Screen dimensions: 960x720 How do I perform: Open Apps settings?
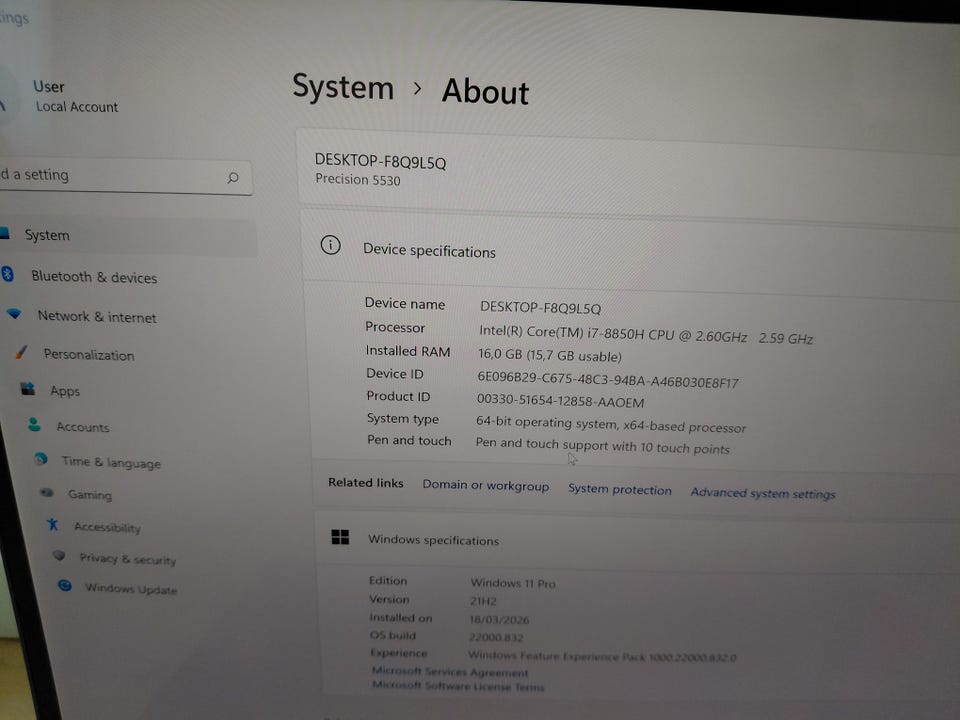point(65,391)
